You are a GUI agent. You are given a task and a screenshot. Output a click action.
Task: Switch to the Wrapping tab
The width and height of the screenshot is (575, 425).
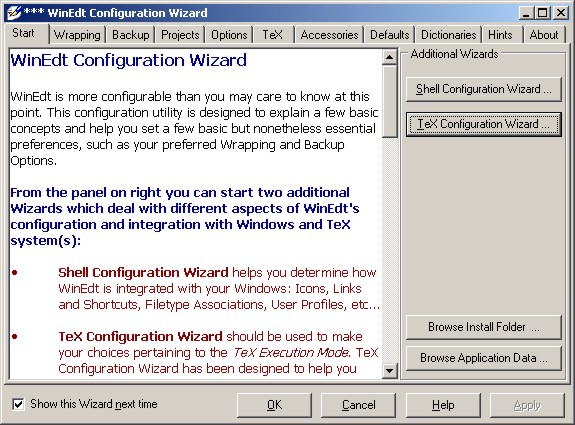tap(77, 35)
